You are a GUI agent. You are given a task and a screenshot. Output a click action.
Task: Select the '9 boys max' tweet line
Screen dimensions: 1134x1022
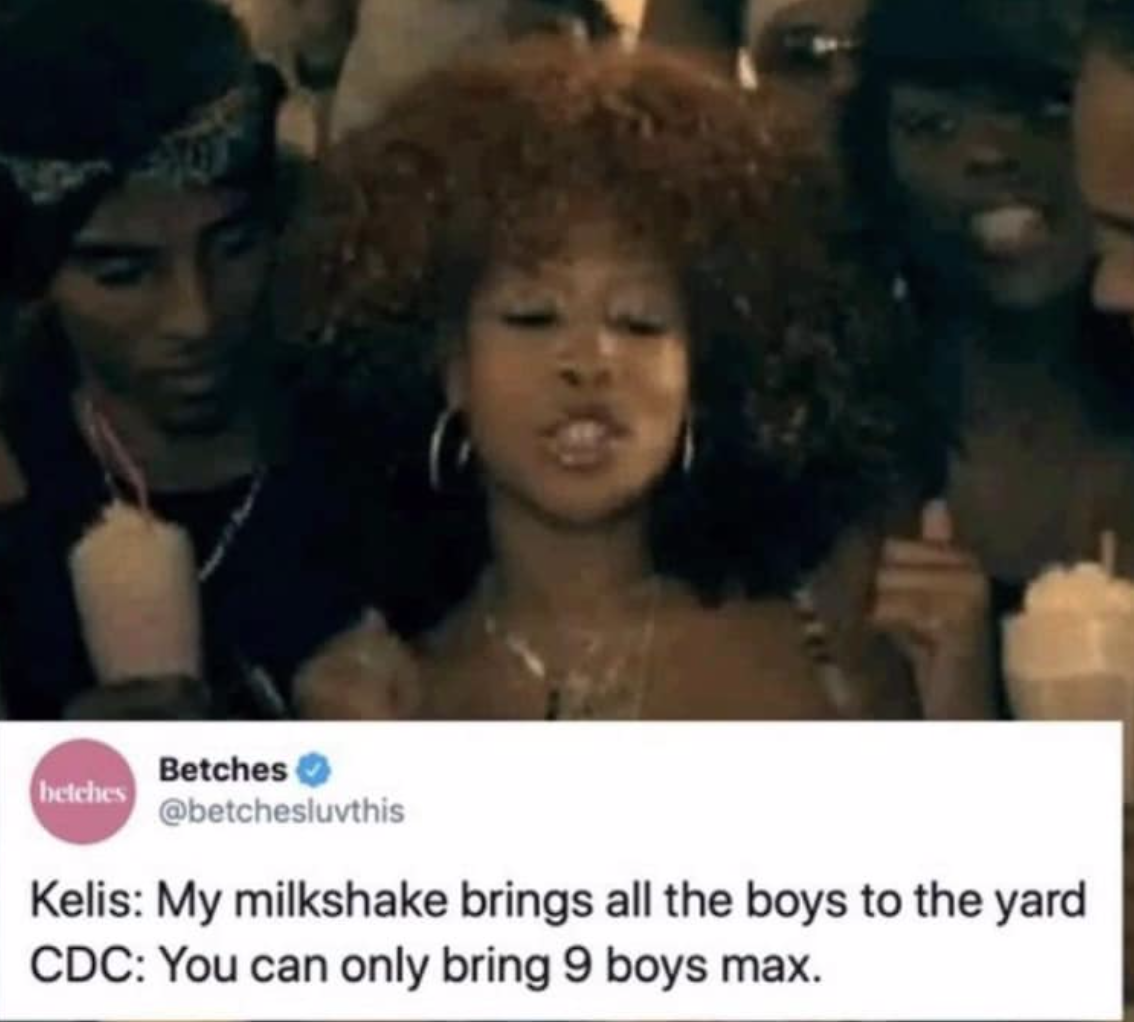pyautogui.click(x=426, y=968)
